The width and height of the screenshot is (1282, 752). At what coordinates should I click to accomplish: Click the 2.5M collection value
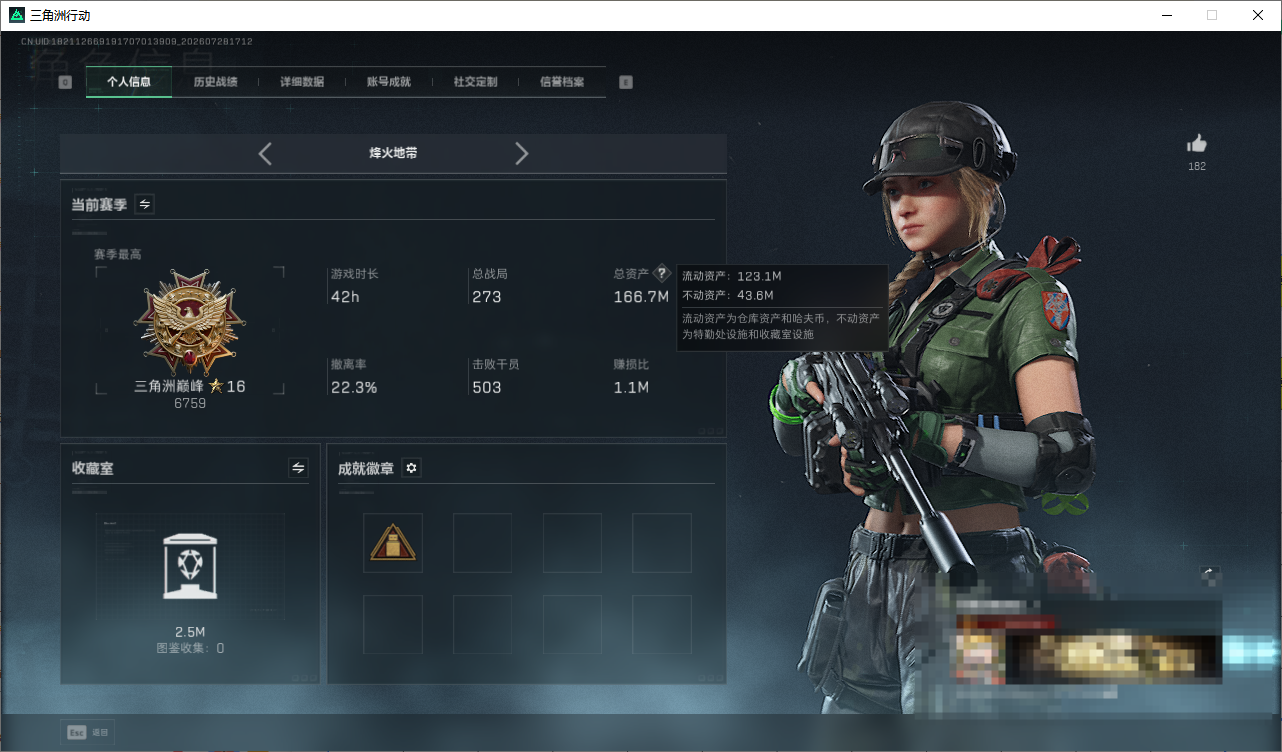pyautogui.click(x=190, y=632)
